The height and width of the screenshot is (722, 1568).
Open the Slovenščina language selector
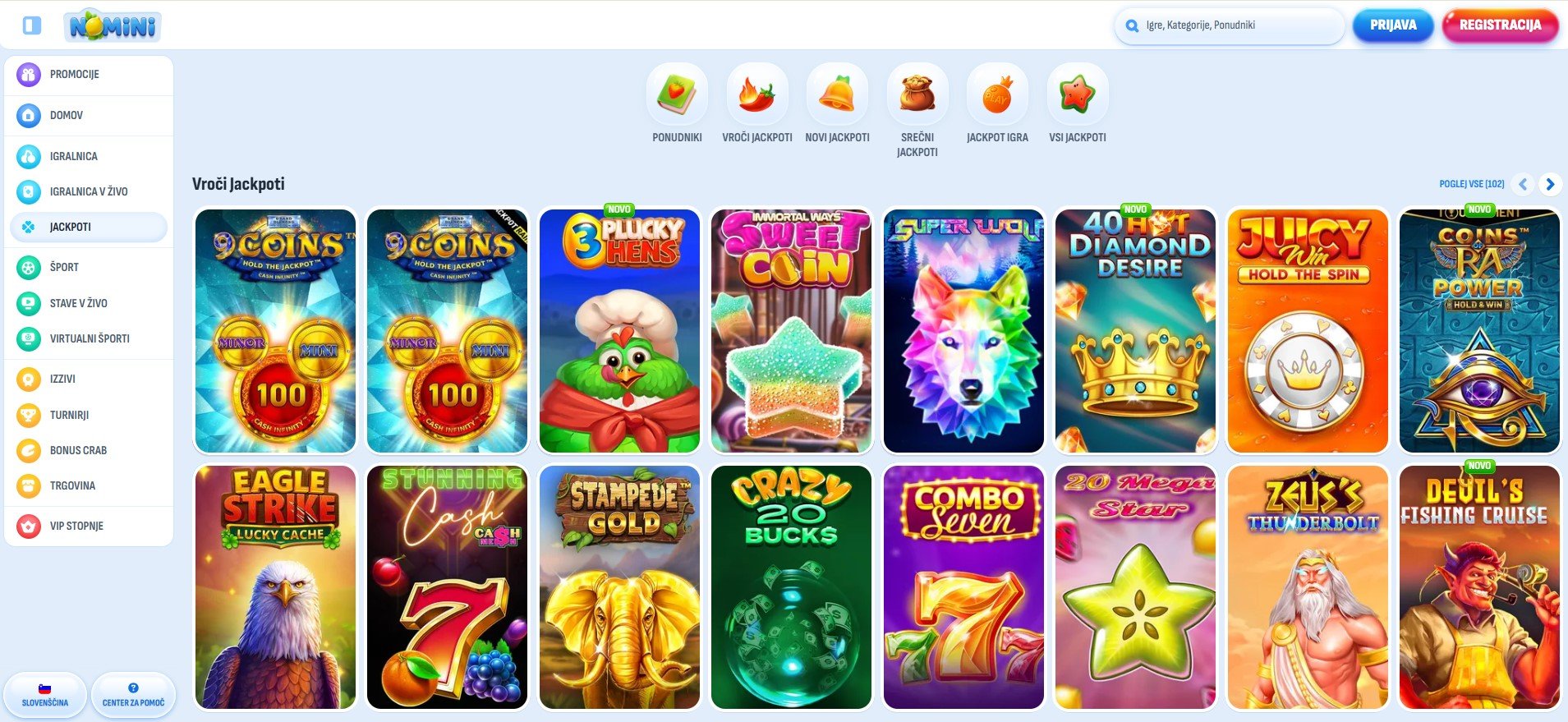45,695
